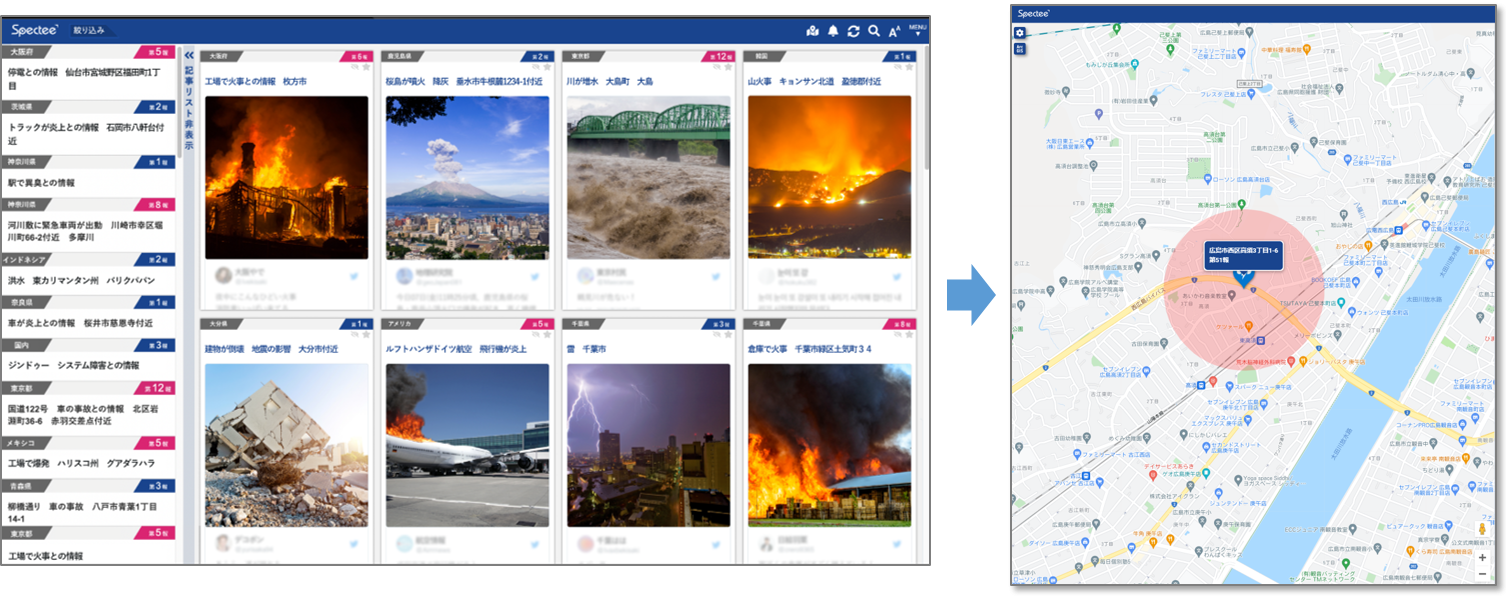Click the Twitter icon on the 山火事 card
Viewport: 1506px width, 599px height.
tap(896, 277)
